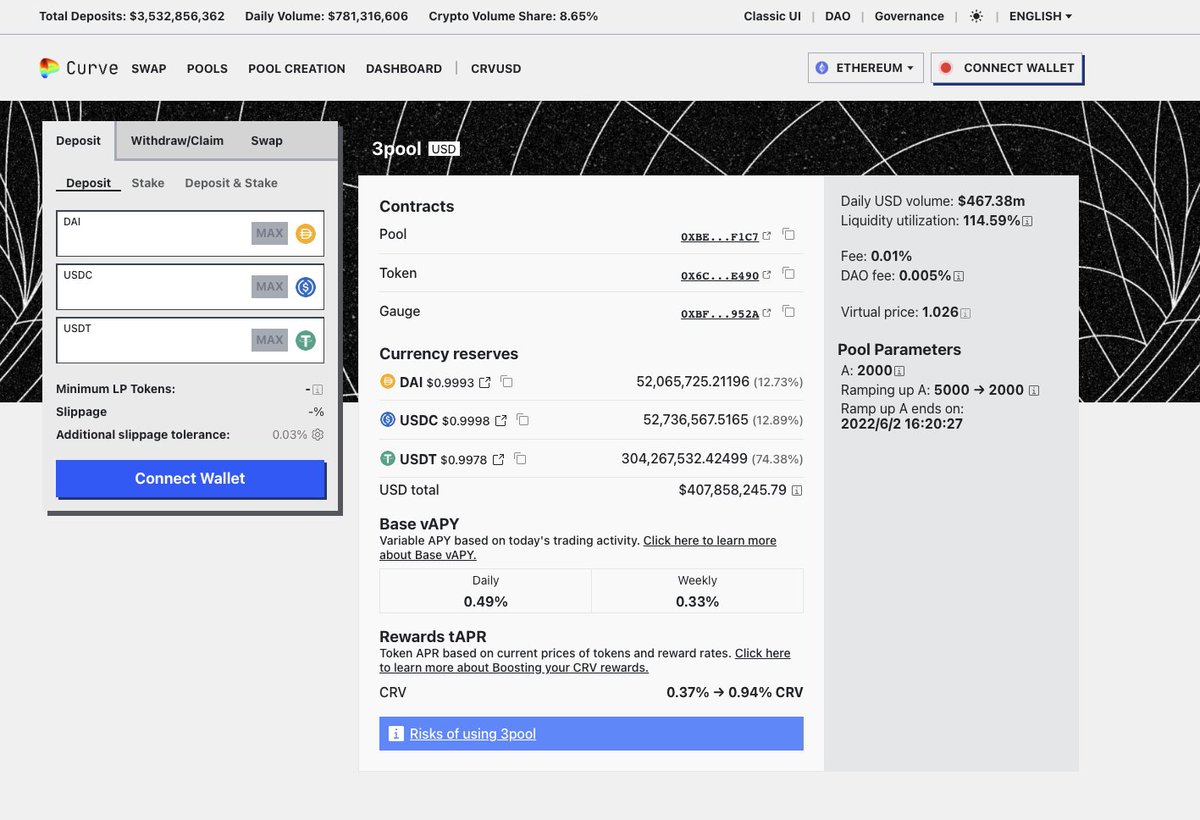Click MAX for USDC
1200x820 pixels.
(x=270, y=287)
